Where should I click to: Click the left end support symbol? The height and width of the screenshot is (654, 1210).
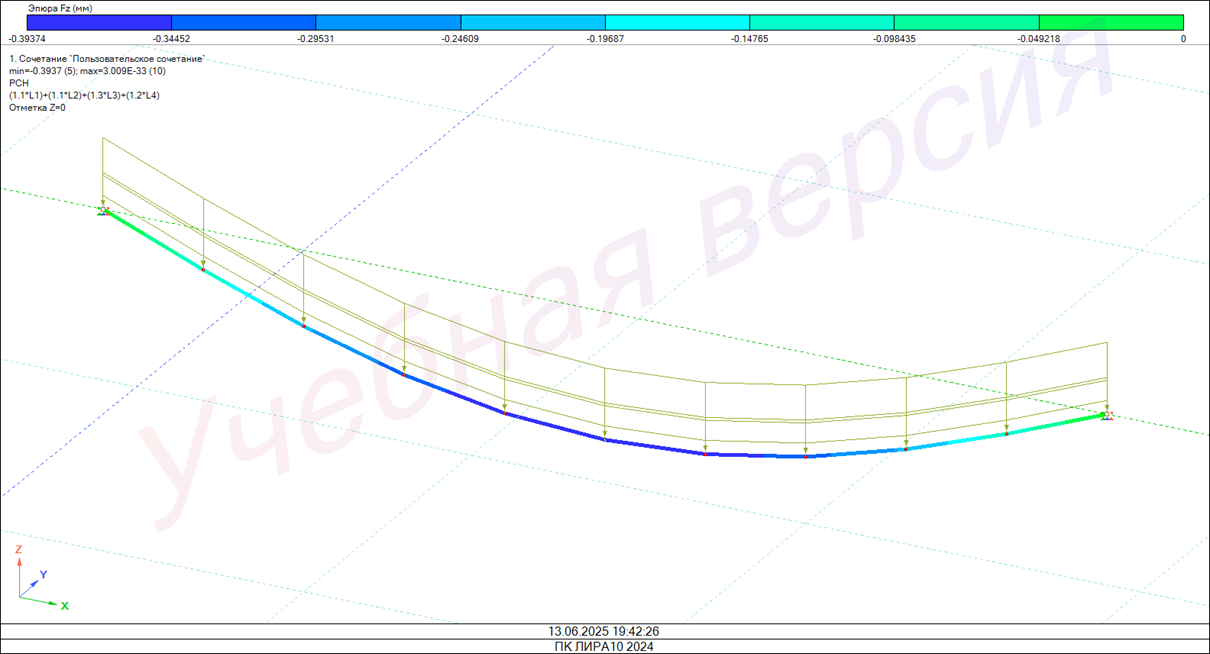(x=103, y=210)
